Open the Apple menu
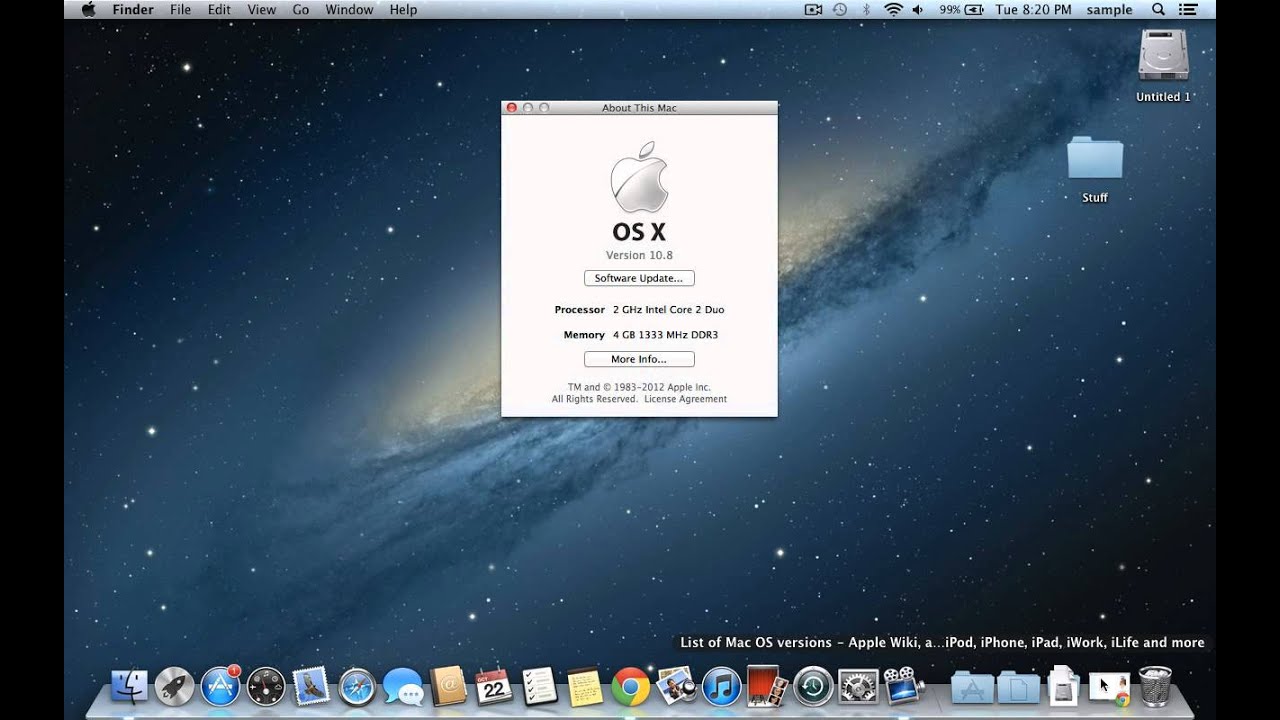The width and height of the screenshot is (1280, 720). tap(88, 9)
